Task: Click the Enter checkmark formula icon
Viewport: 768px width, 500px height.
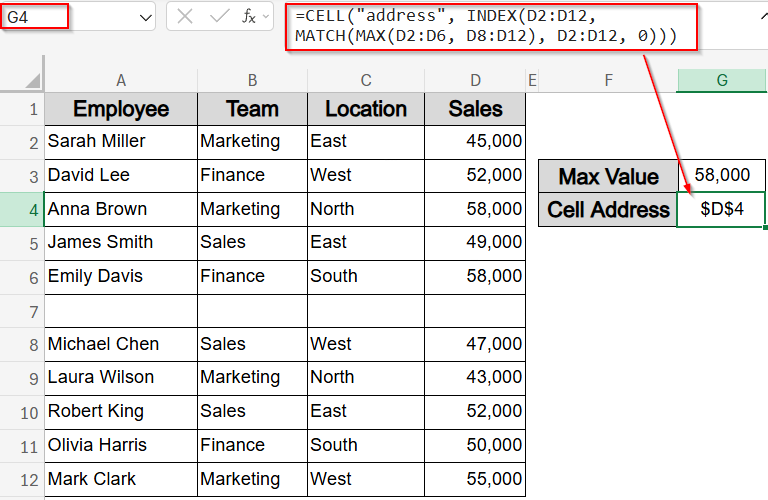Action: (x=218, y=17)
